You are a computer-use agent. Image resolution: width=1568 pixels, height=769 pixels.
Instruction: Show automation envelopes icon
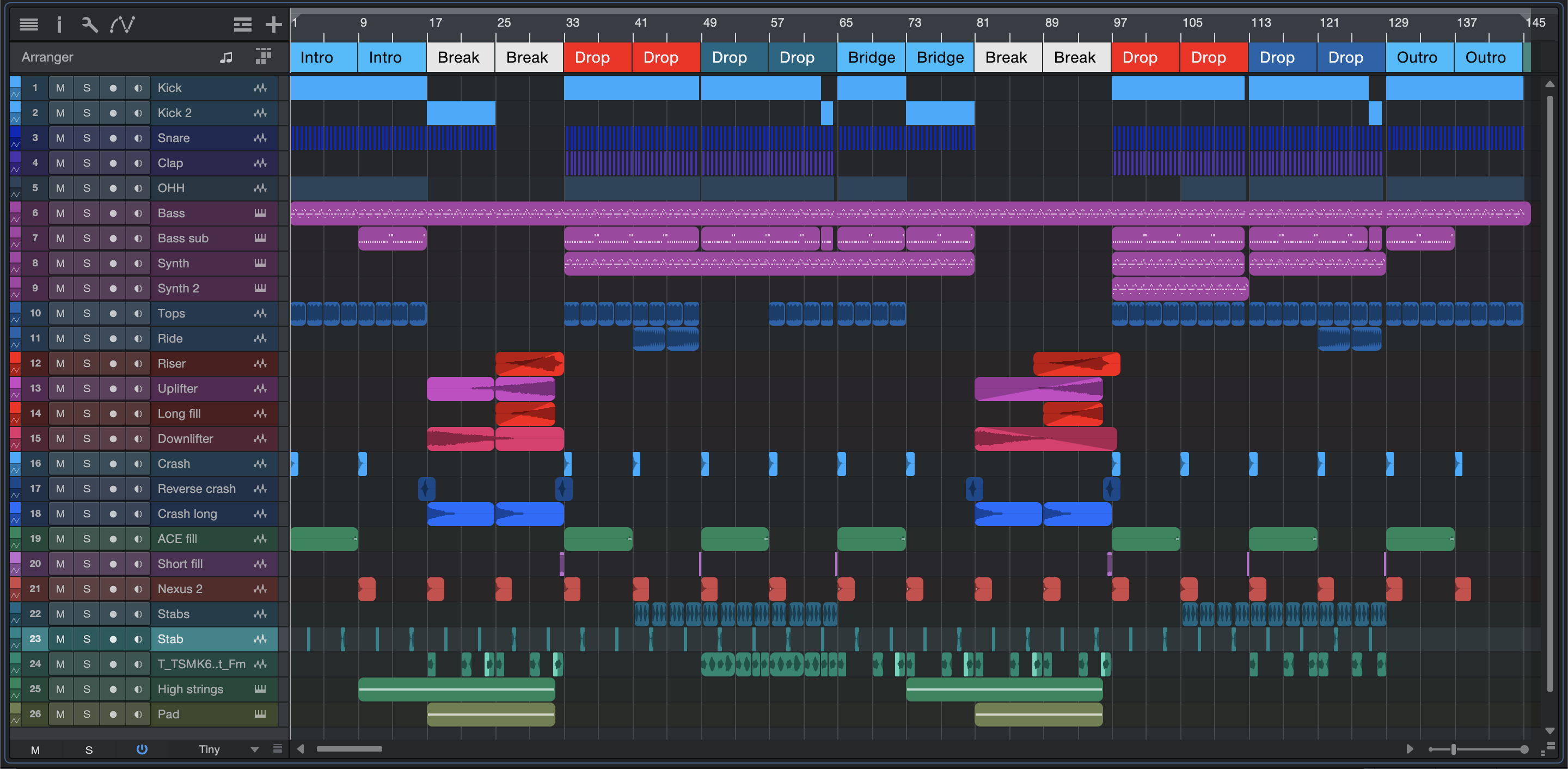pos(122,25)
